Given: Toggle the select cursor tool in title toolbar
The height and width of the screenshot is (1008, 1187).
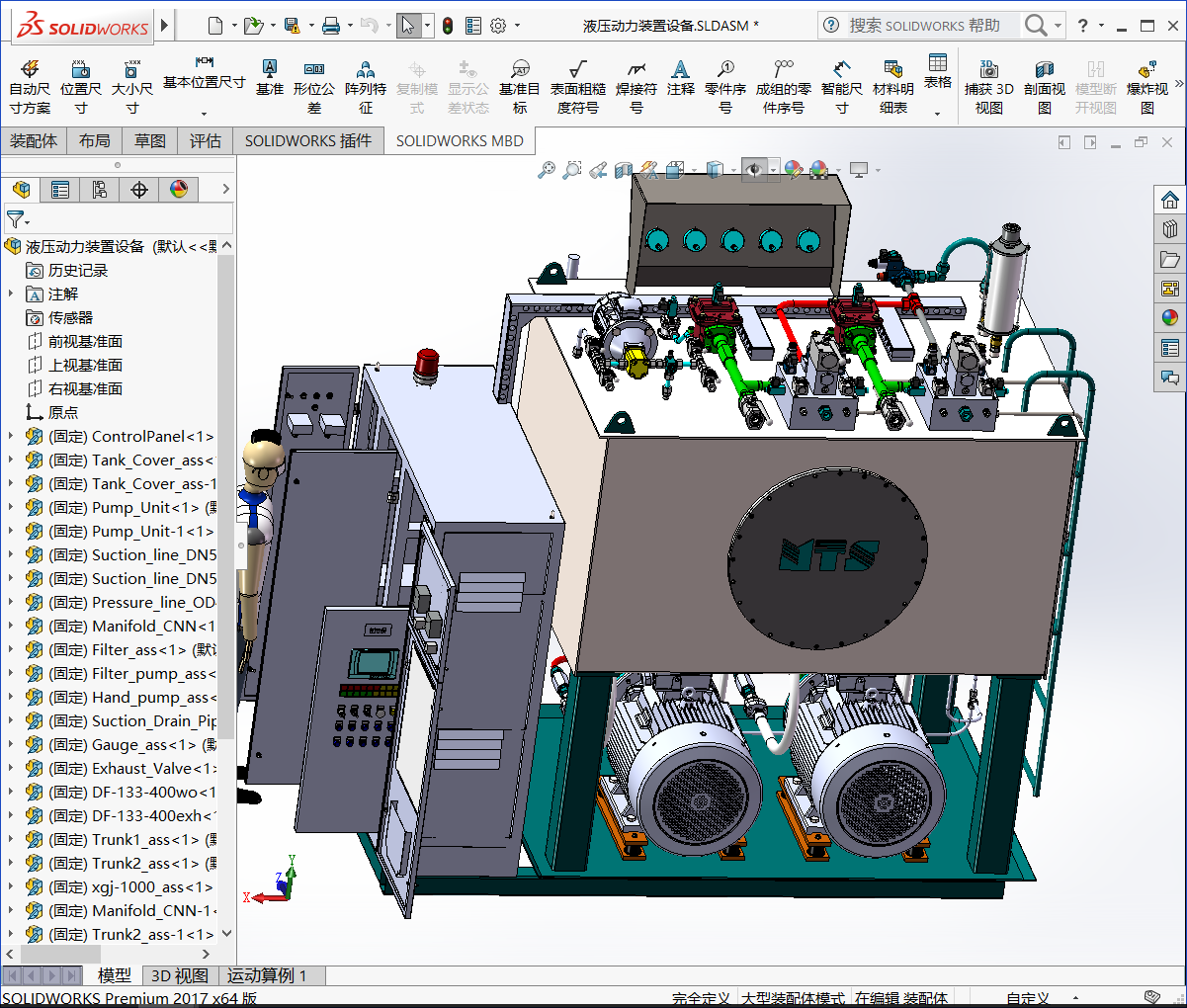Looking at the screenshot, I should 407,26.
